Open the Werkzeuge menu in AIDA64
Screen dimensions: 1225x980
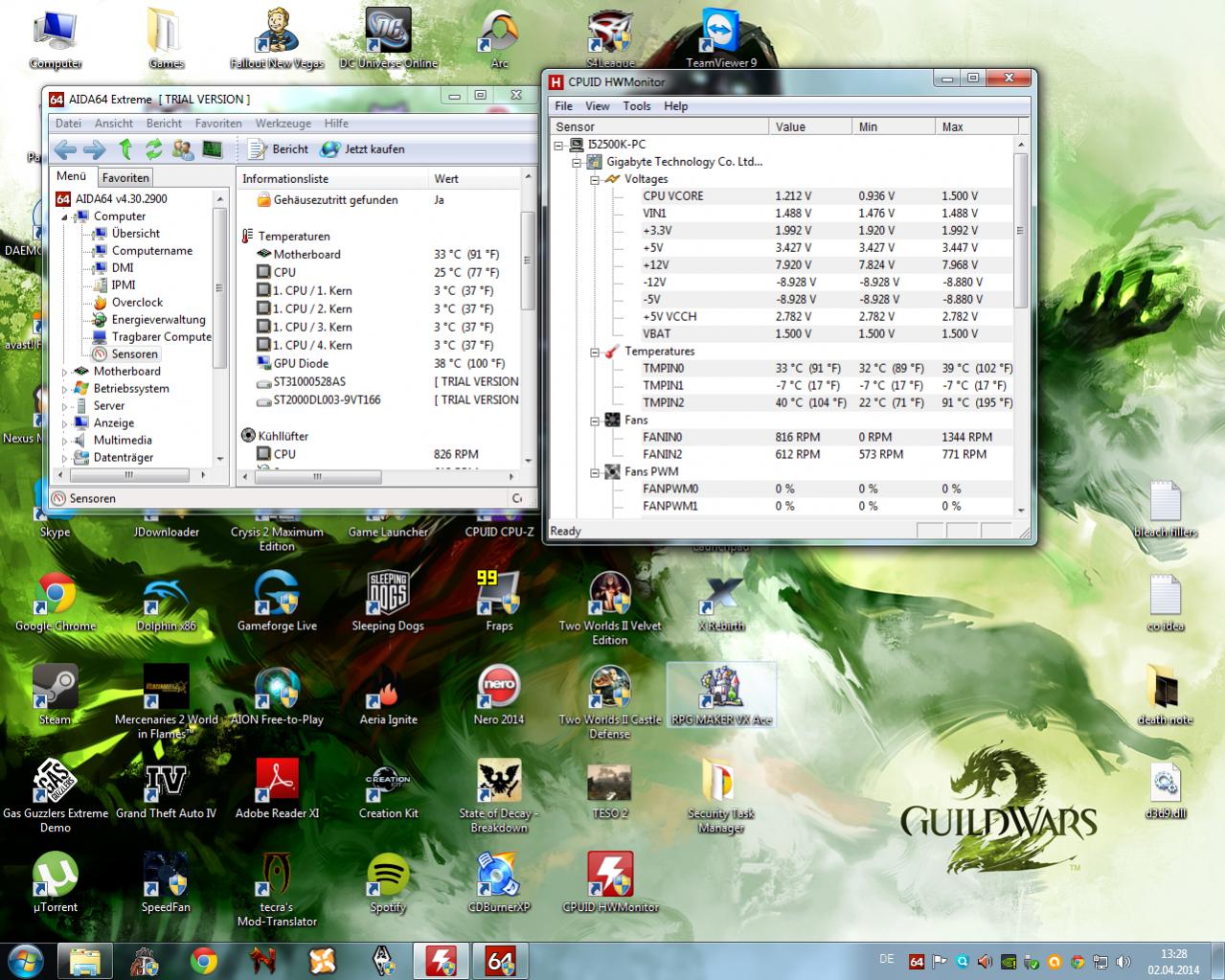coord(283,124)
